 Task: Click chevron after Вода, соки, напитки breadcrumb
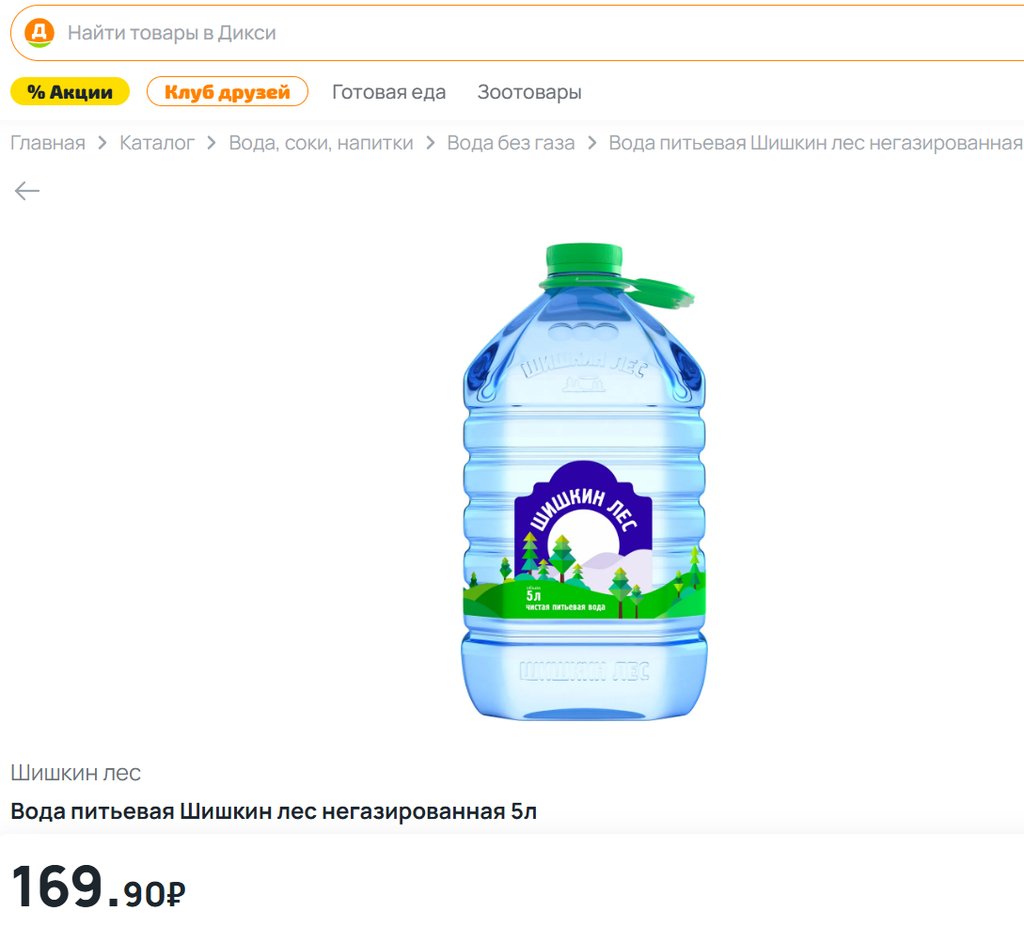[x=430, y=143]
